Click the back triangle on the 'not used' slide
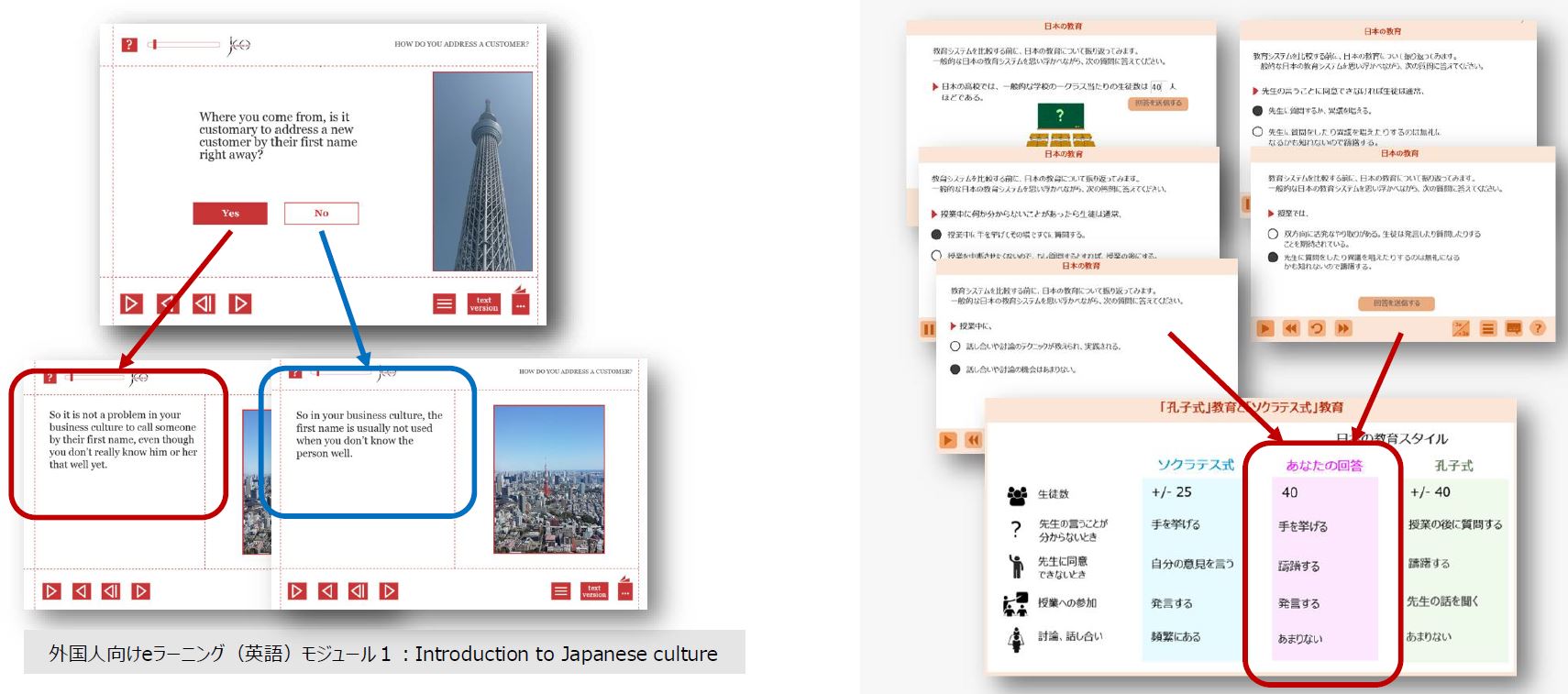Viewport: 1568px width, 694px height. (x=327, y=591)
